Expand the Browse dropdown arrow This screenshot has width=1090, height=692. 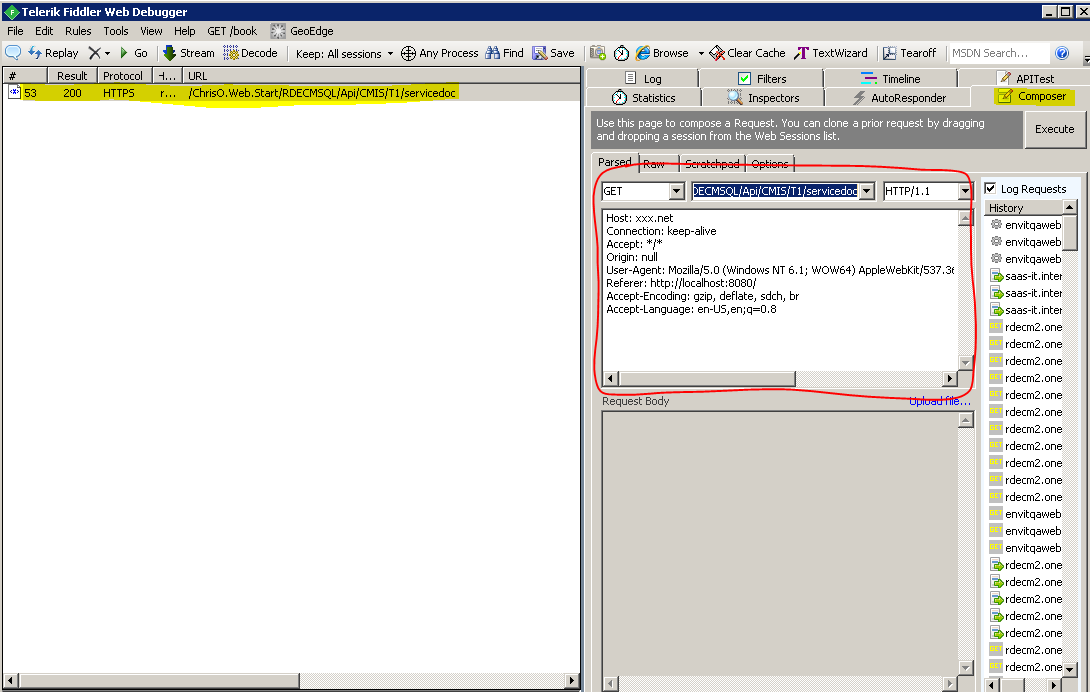[701, 54]
